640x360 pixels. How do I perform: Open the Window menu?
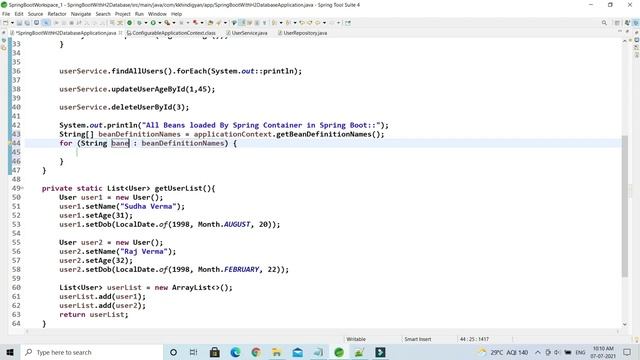157,14
